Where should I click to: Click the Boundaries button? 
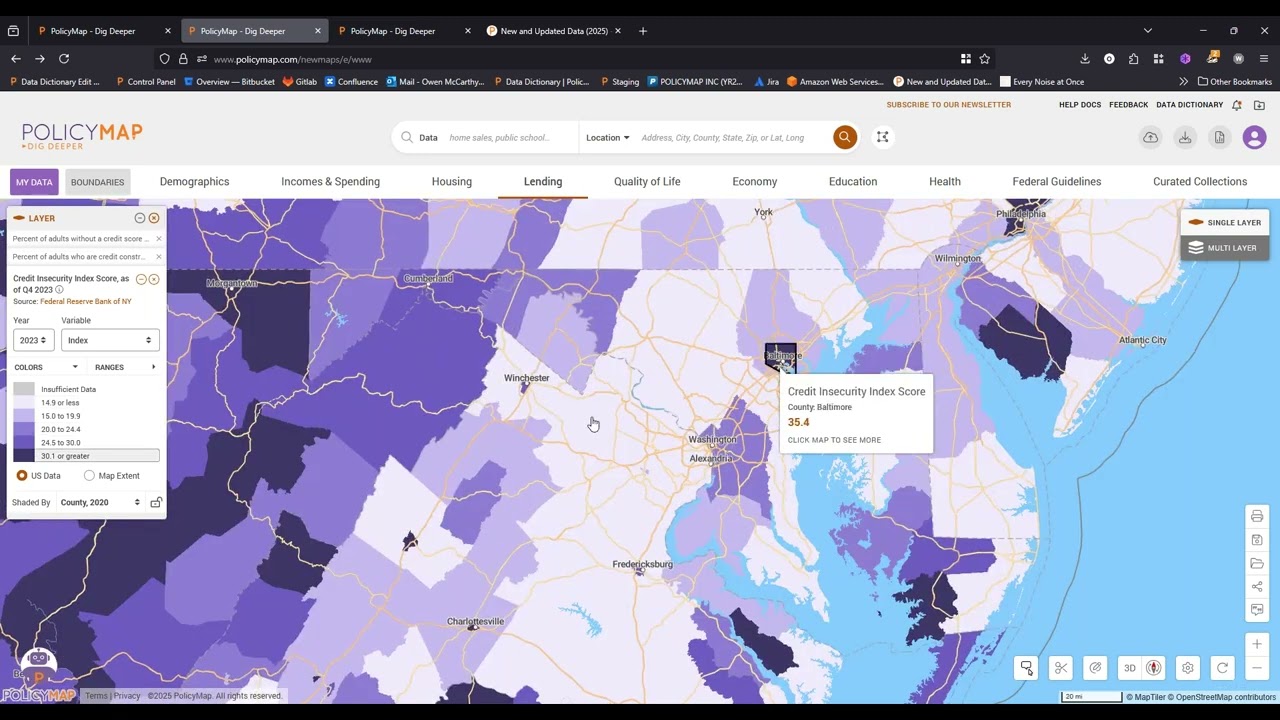(x=97, y=182)
